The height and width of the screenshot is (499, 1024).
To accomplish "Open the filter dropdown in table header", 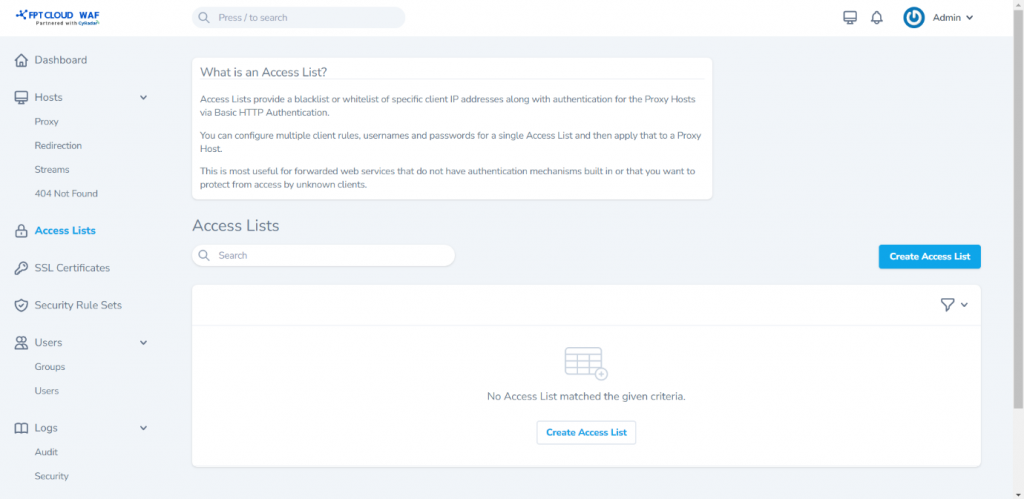I will pos(954,305).
